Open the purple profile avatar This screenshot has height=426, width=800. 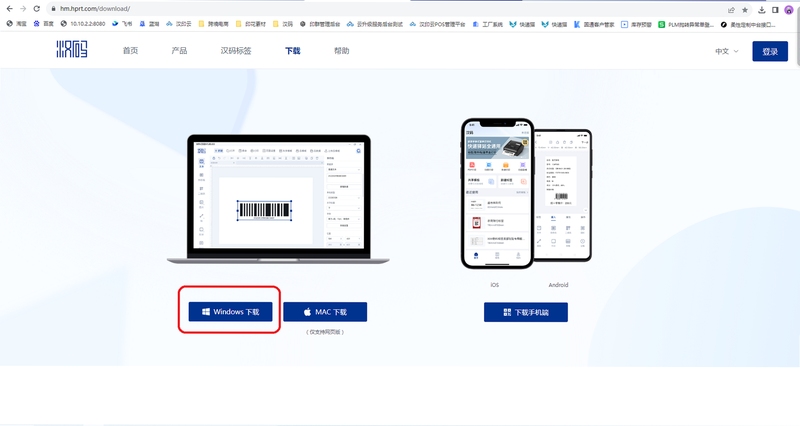coord(789,10)
